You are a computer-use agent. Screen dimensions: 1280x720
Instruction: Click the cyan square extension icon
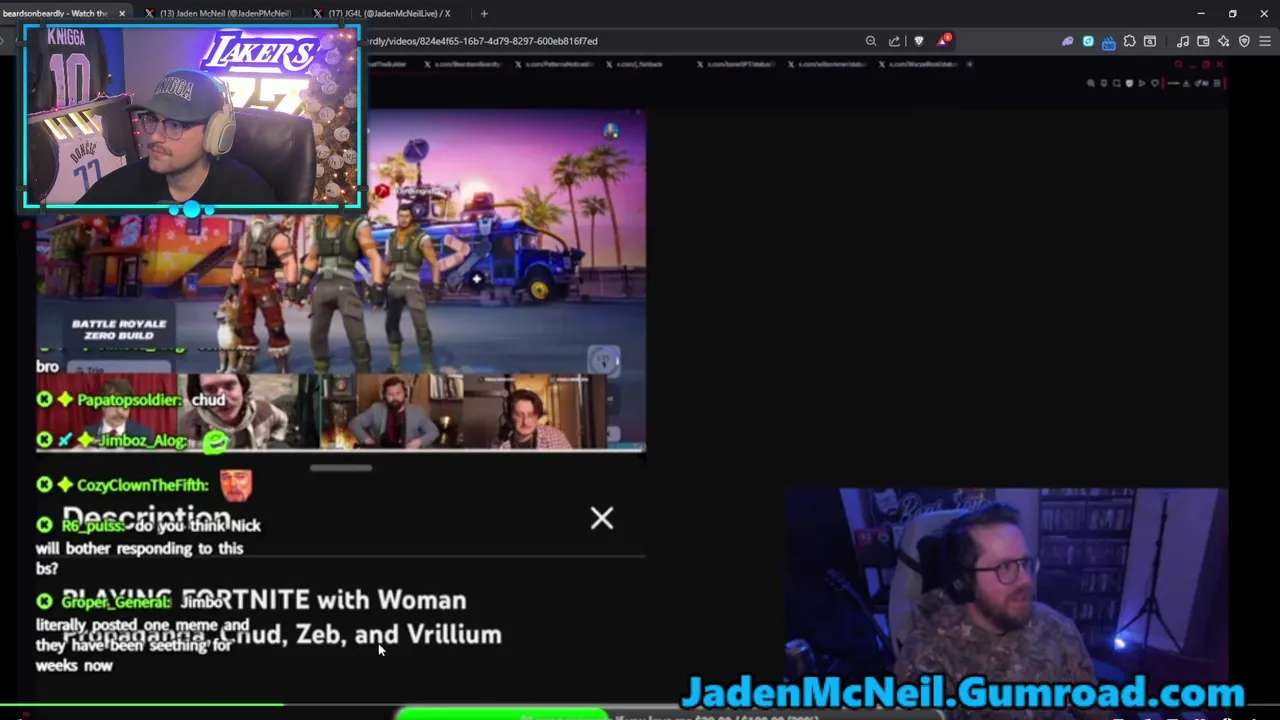(1088, 41)
